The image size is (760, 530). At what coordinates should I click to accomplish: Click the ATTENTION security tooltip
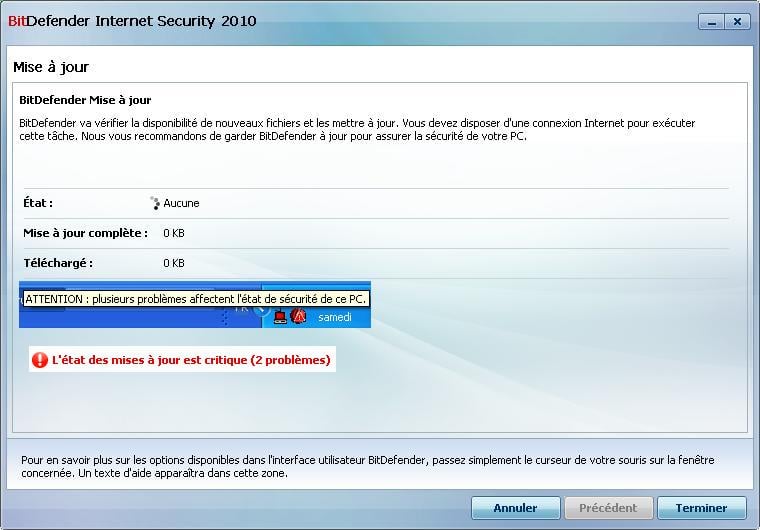pos(196,299)
